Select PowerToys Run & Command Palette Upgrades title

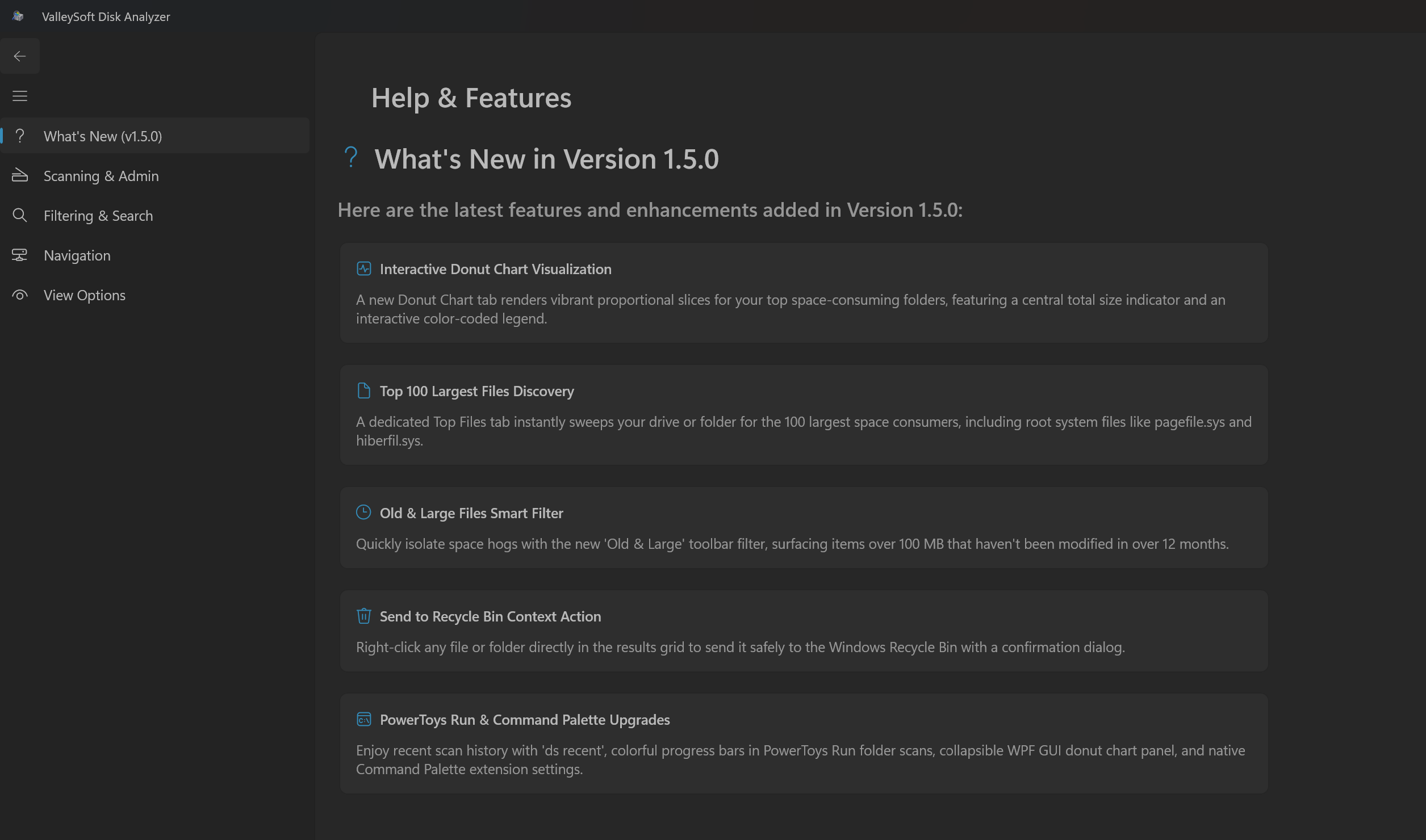525,720
